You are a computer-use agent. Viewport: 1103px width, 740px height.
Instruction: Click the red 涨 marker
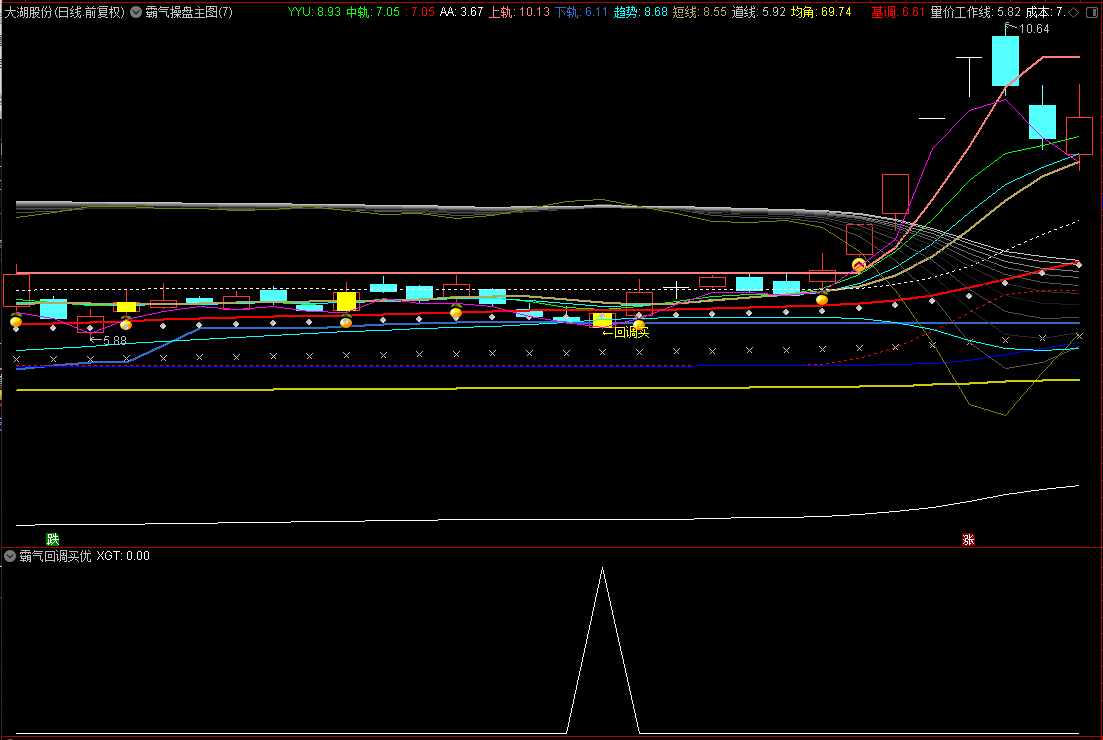(x=969, y=539)
